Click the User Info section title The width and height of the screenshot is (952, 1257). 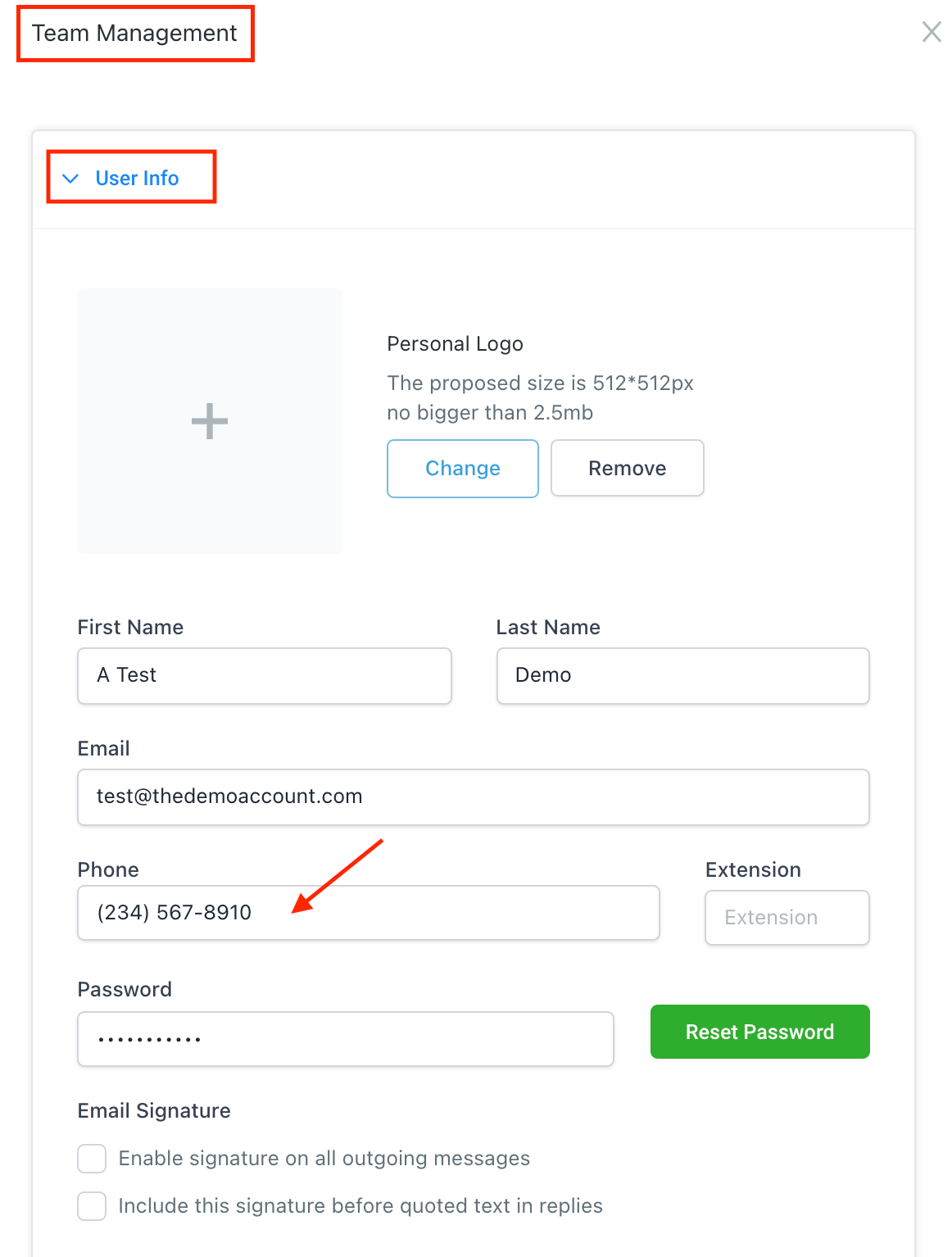[137, 179]
